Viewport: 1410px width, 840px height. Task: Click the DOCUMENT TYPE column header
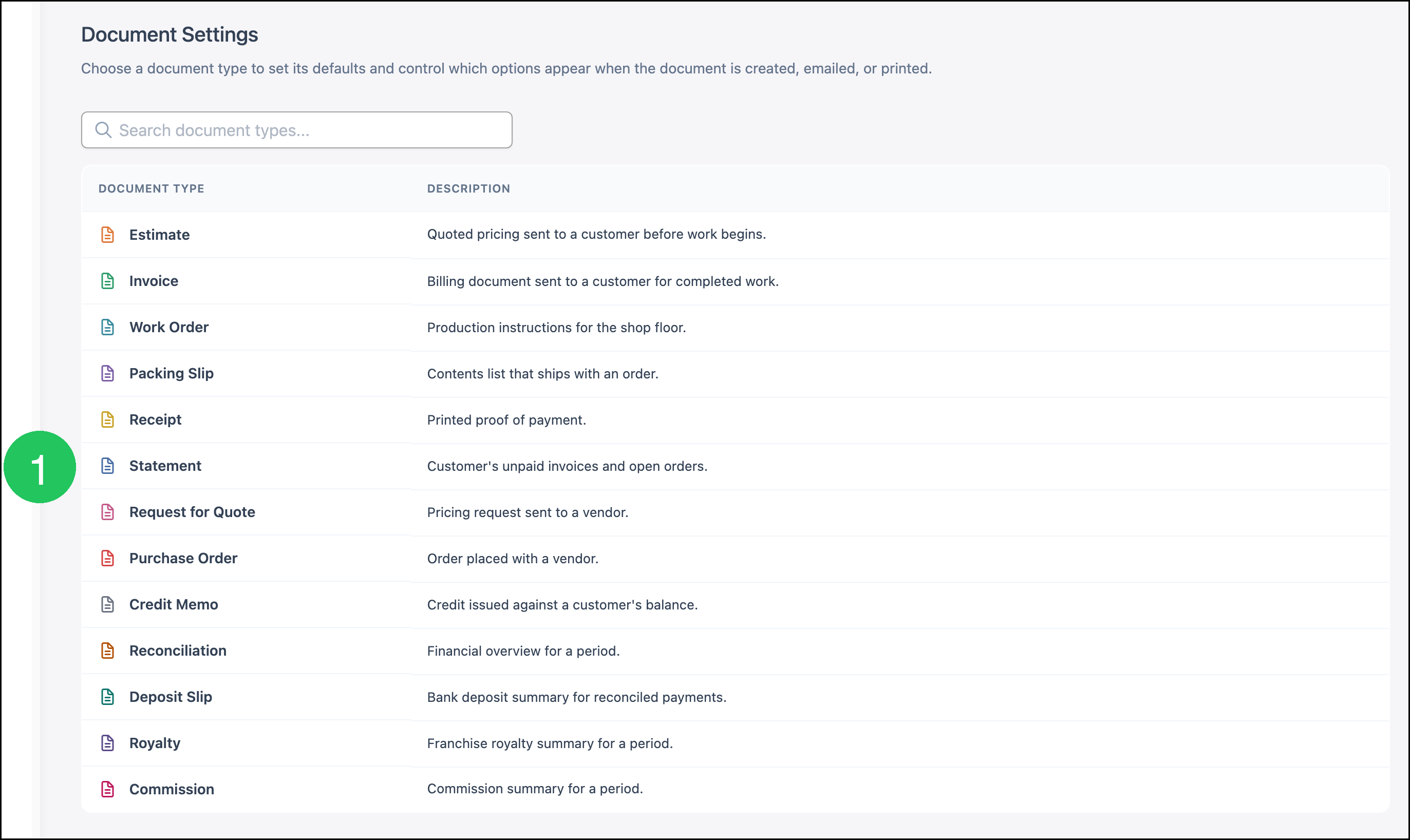pos(151,188)
